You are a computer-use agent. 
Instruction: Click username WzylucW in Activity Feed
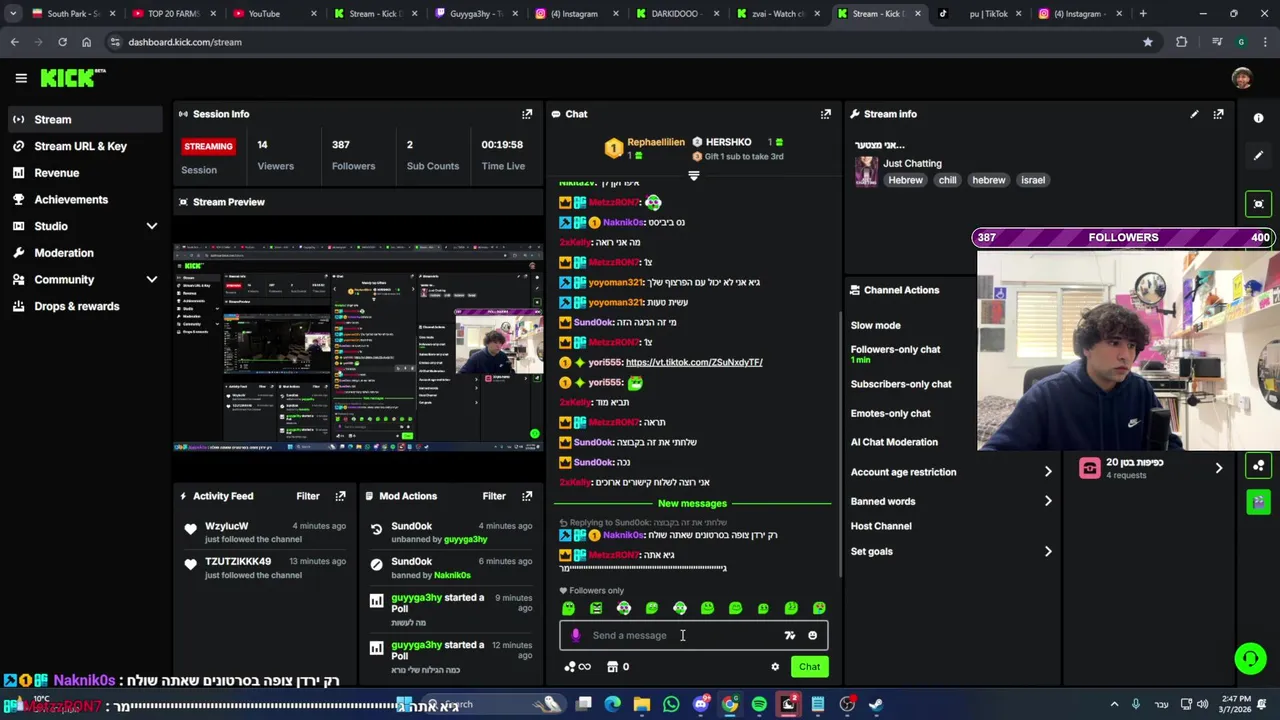227,526
